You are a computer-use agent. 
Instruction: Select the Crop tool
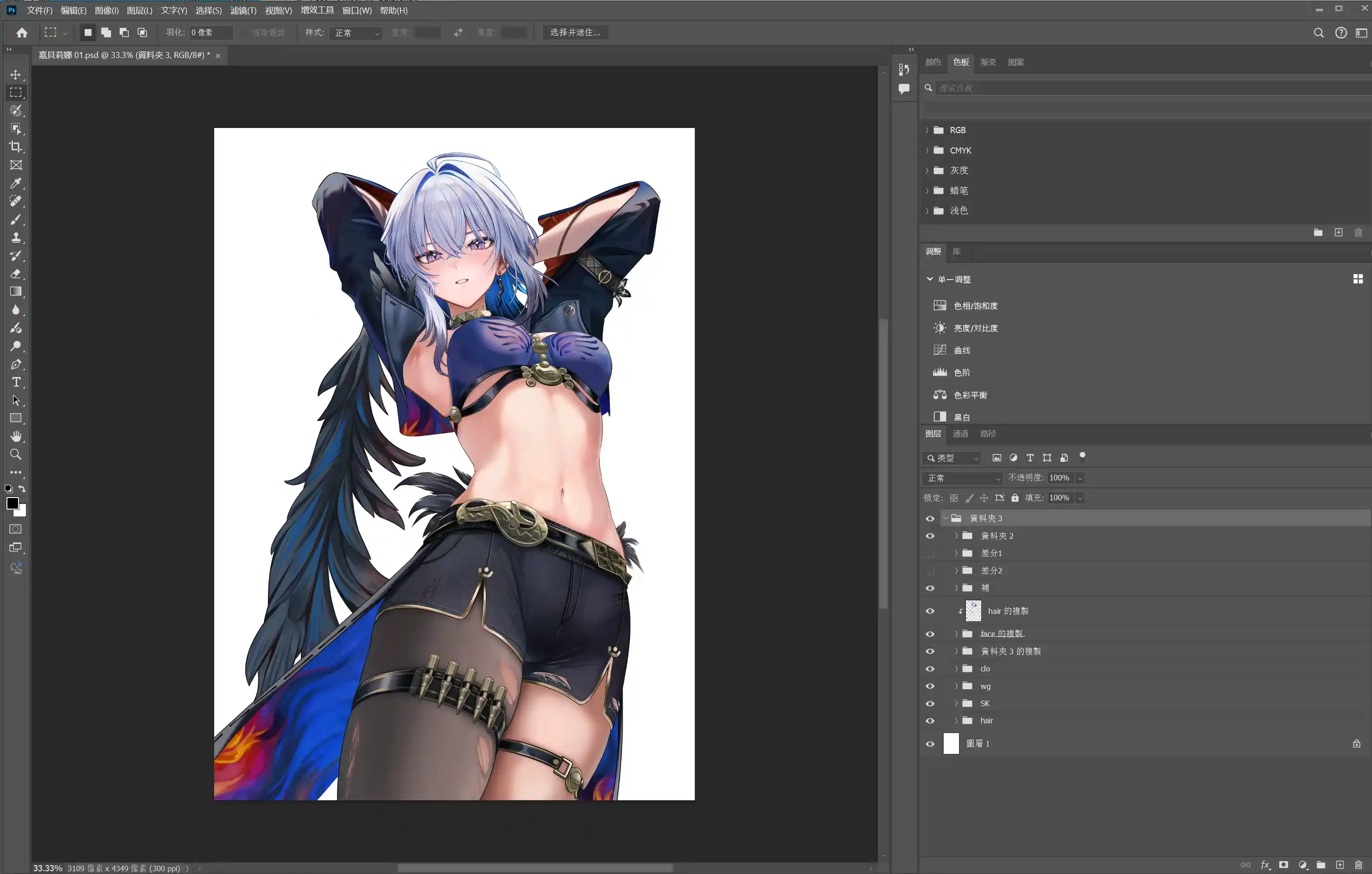[x=15, y=147]
